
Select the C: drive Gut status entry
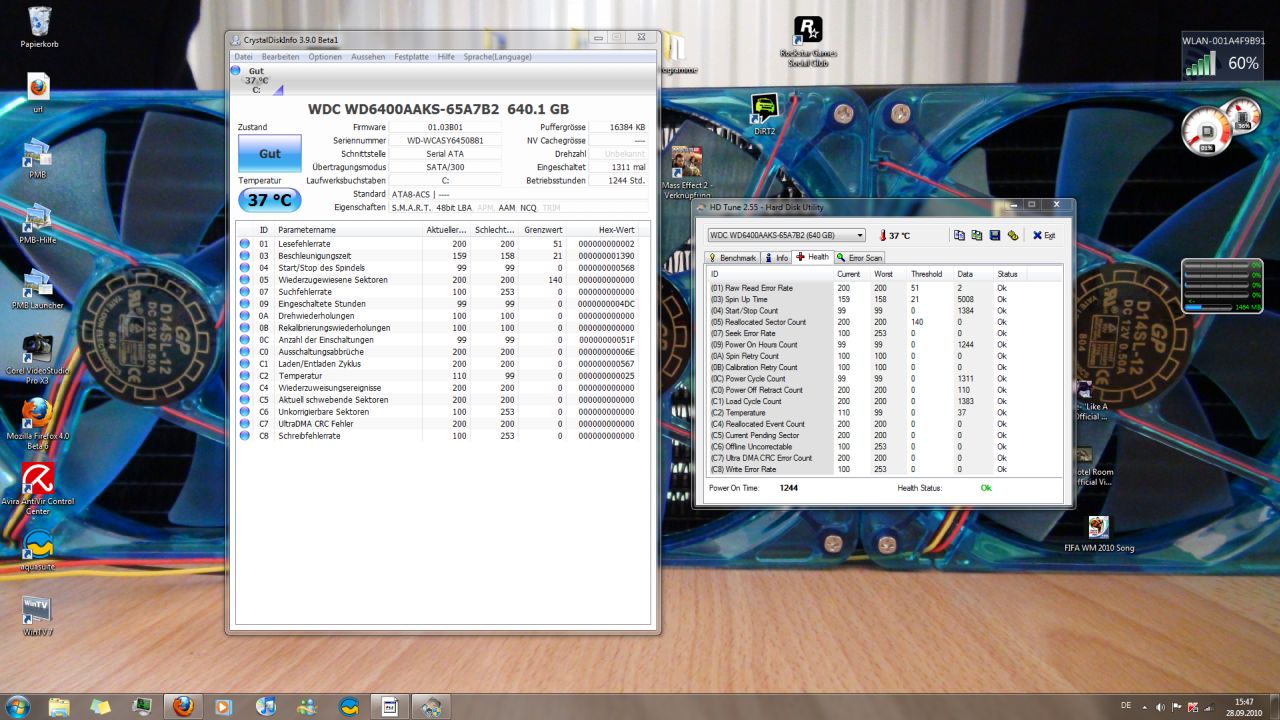point(256,80)
